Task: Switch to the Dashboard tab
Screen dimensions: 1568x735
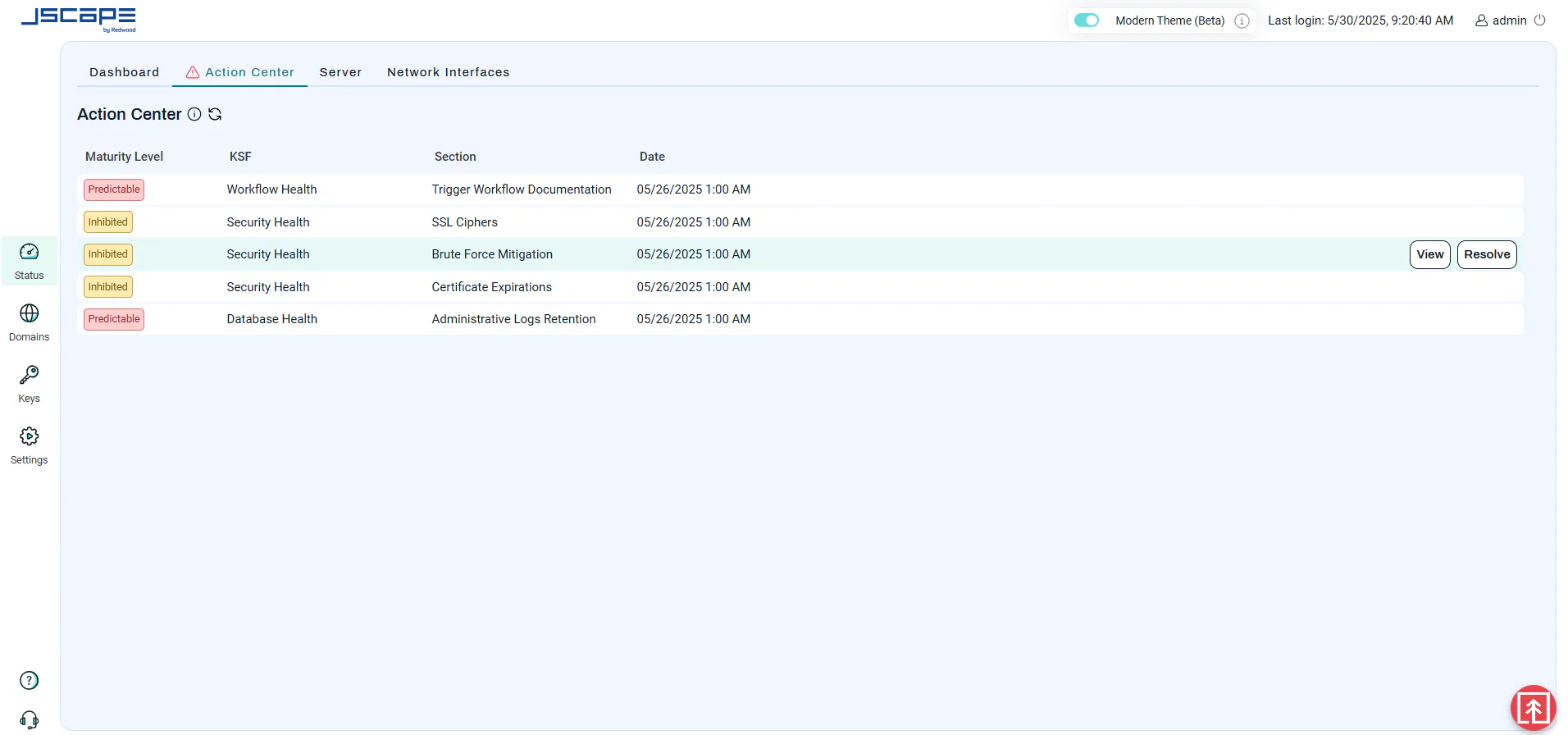Action: [x=125, y=72]
